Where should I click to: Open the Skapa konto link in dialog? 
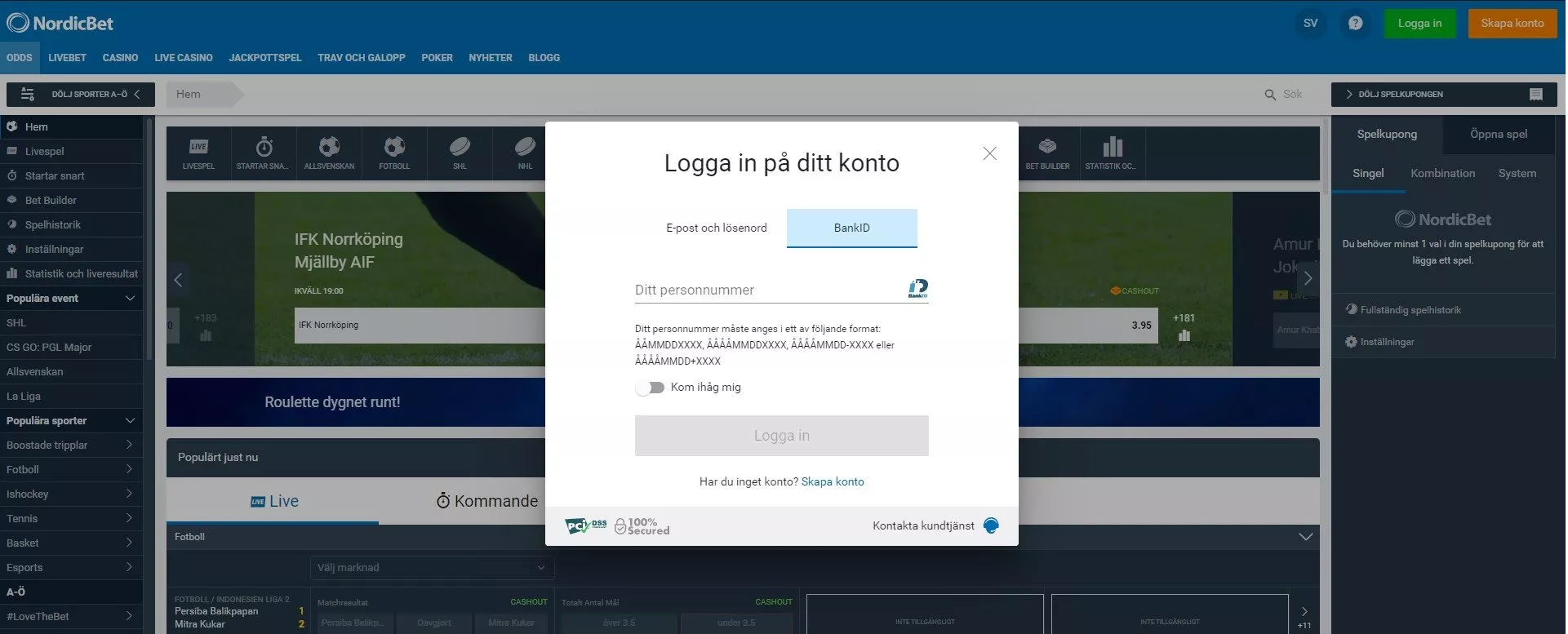833,481
